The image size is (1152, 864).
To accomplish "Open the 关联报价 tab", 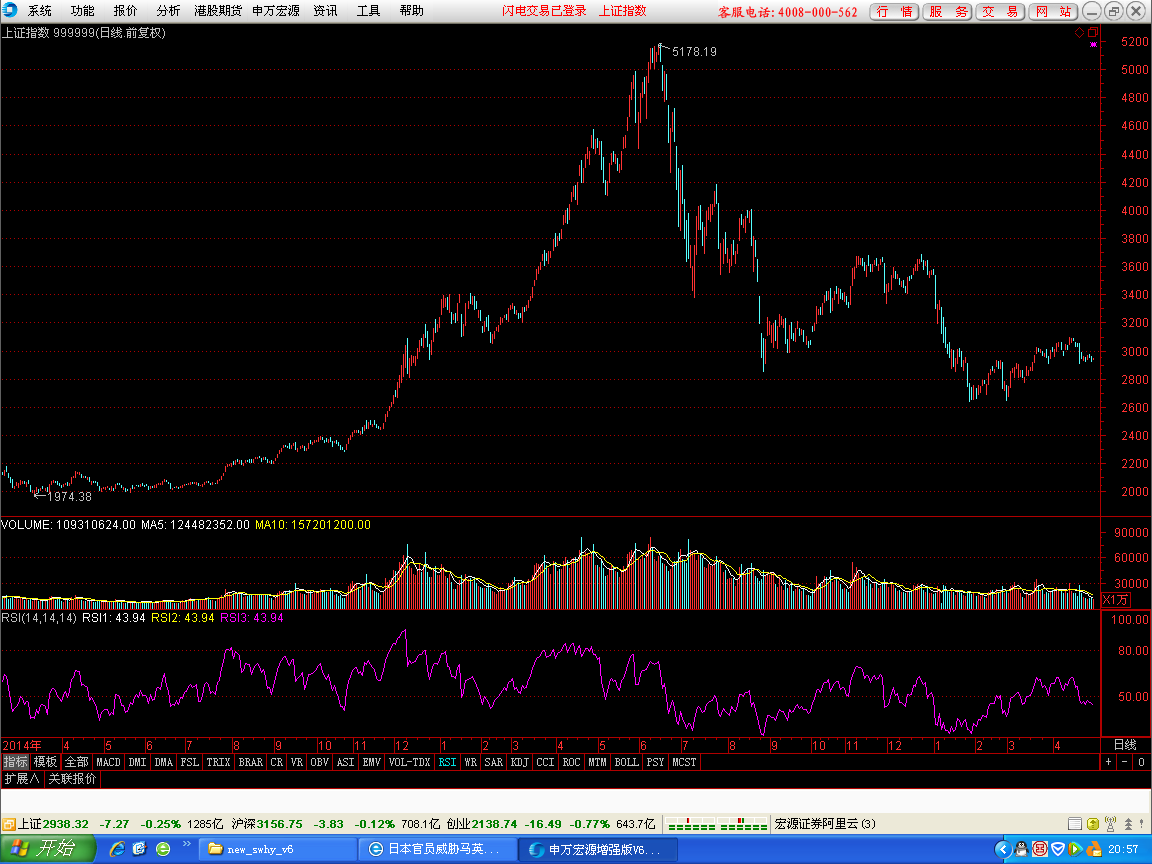I will pos(73,779).
